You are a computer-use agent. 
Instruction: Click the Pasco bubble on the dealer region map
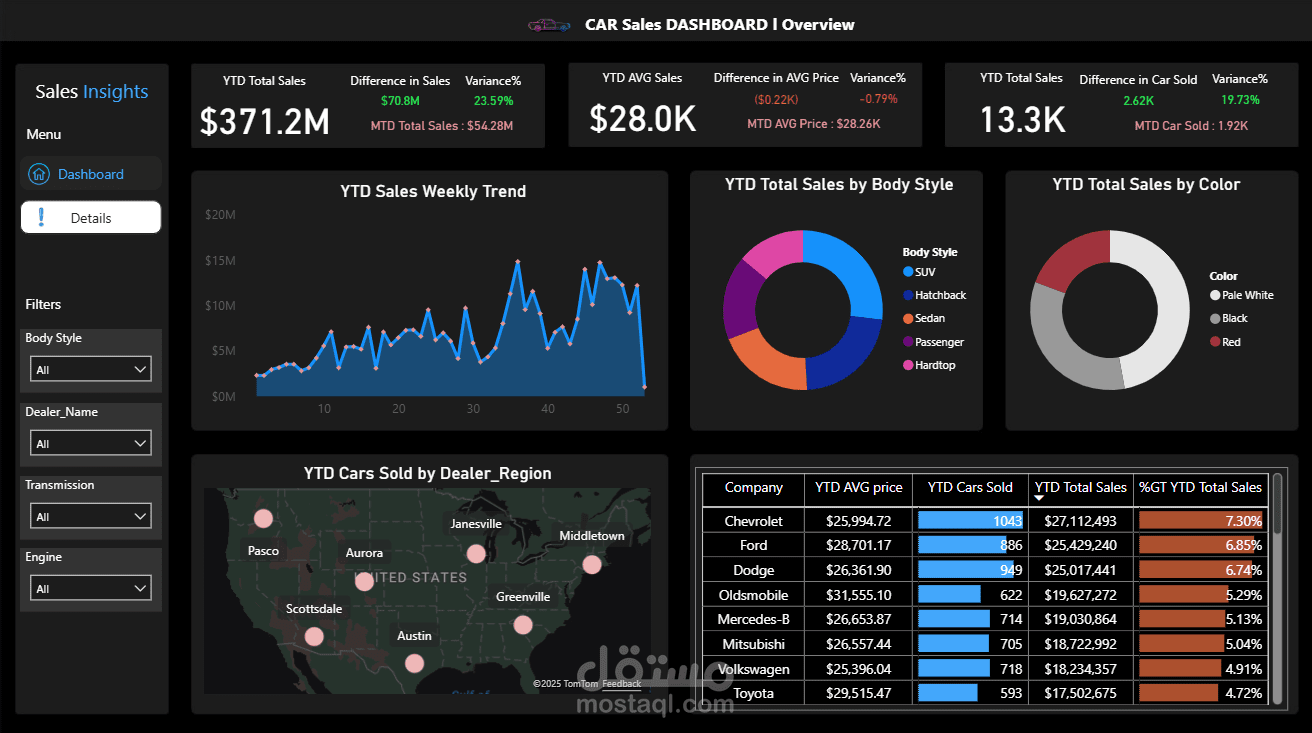(263, 518)
